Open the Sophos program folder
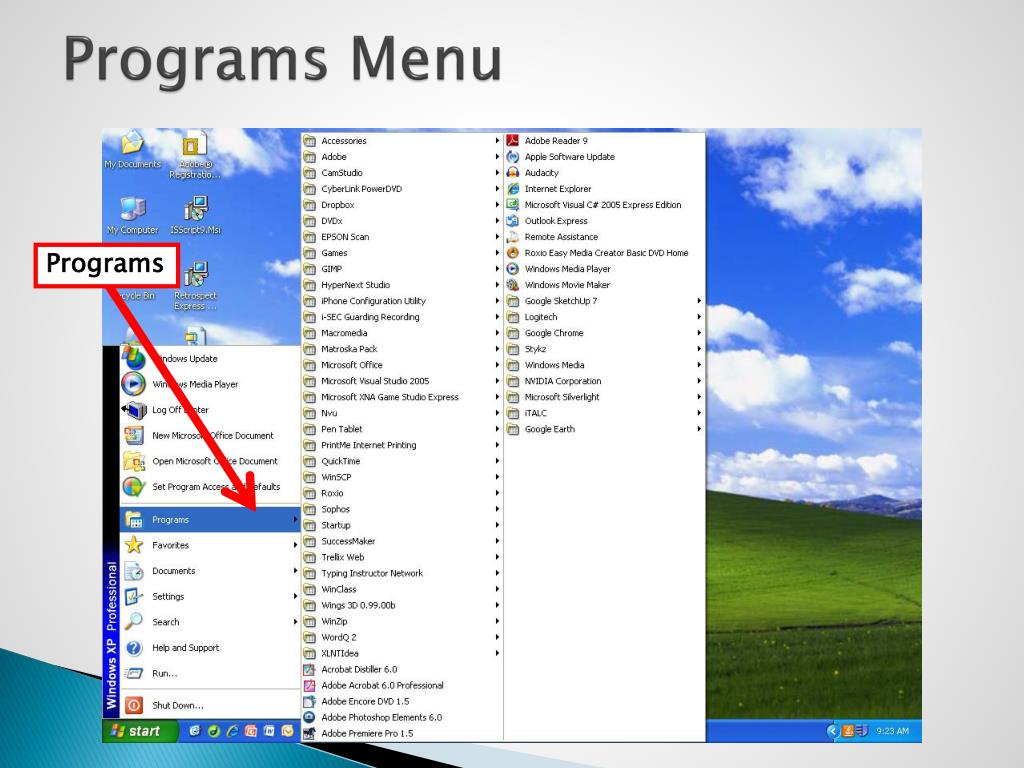 [402, 509]
